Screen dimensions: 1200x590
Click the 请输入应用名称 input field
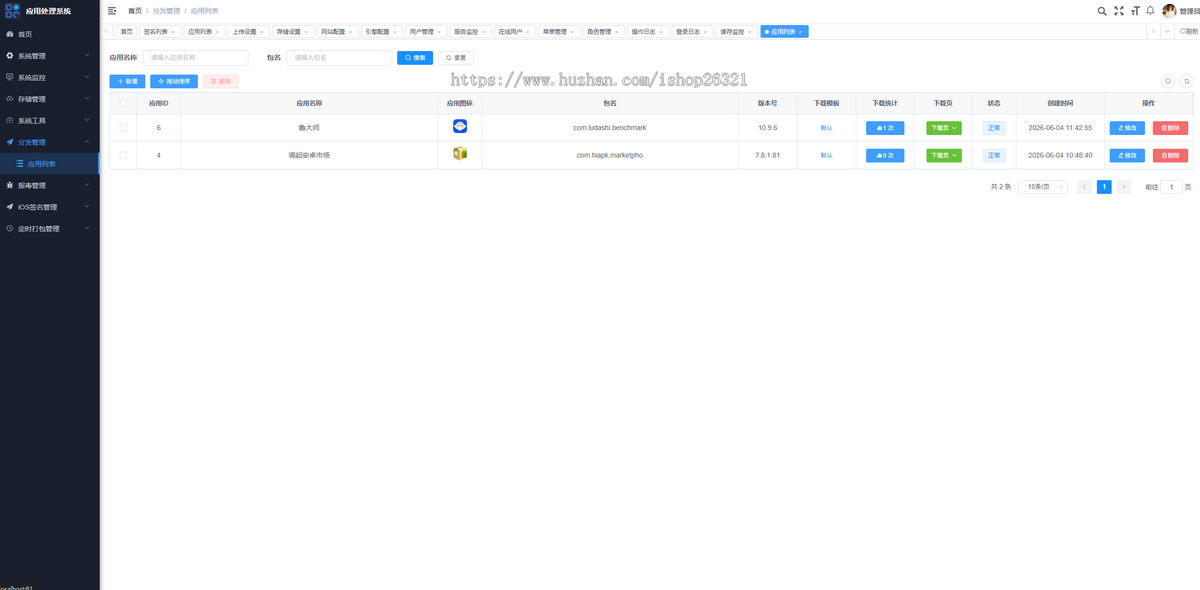[x=196, y=58]
